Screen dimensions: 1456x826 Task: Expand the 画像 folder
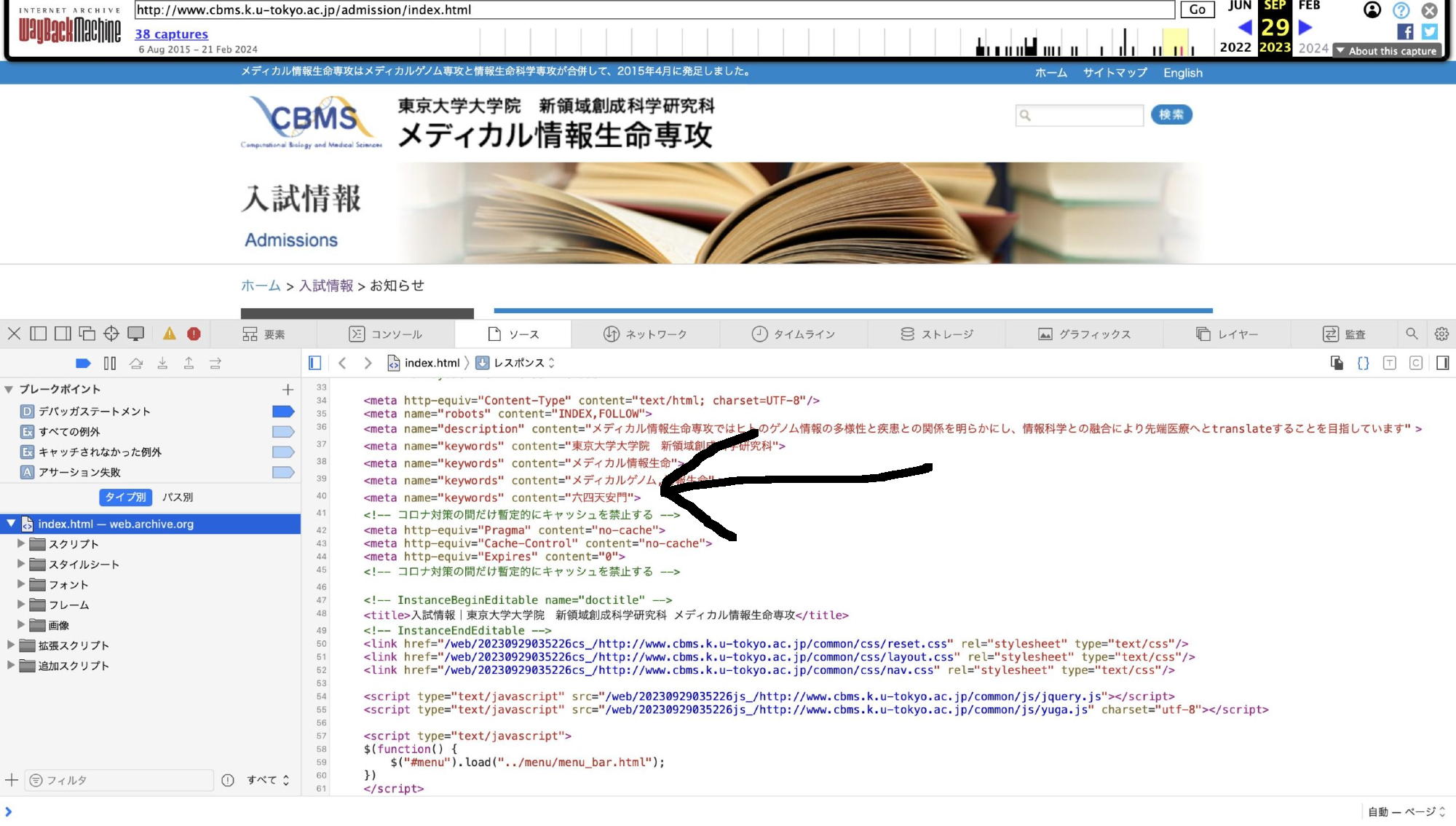(x=21, y=626)
